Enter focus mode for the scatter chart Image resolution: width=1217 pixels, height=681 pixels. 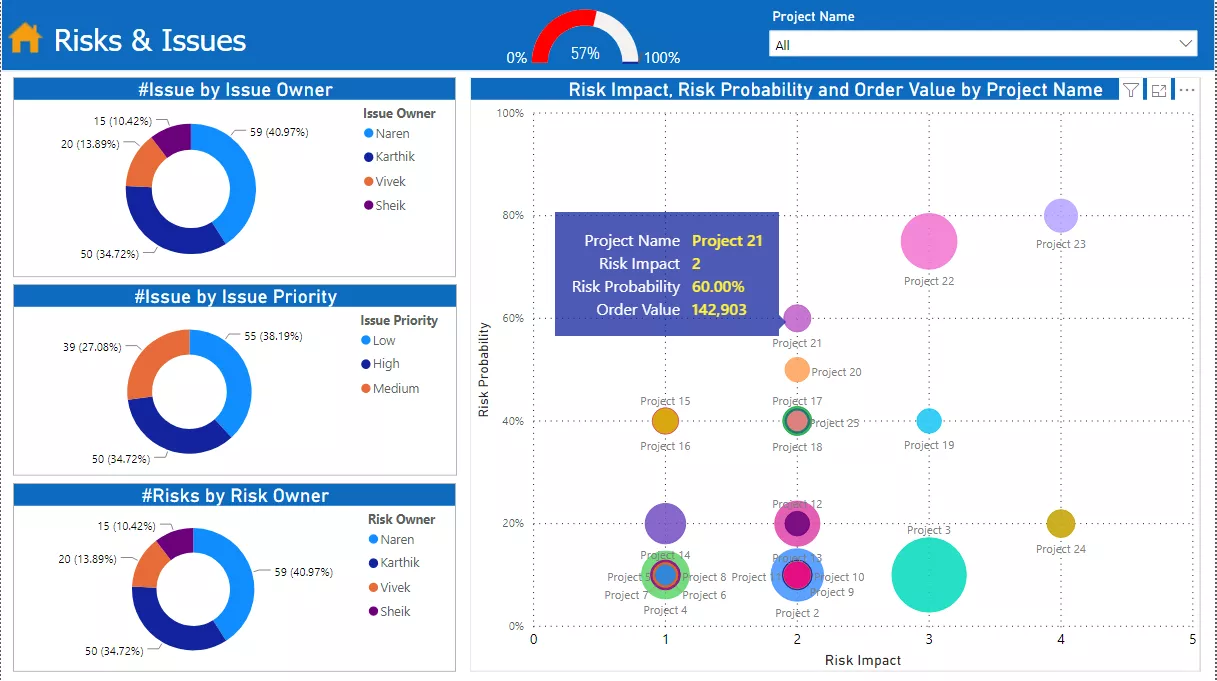(x=1159, y=90)
